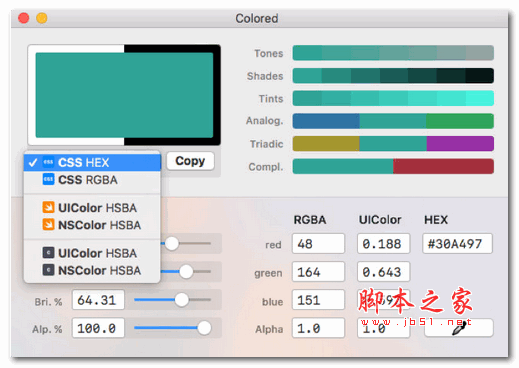Viewport: 519px width, 368px height.
Task: Select the middle teal Triadic swatch
Action: (393, 144)
